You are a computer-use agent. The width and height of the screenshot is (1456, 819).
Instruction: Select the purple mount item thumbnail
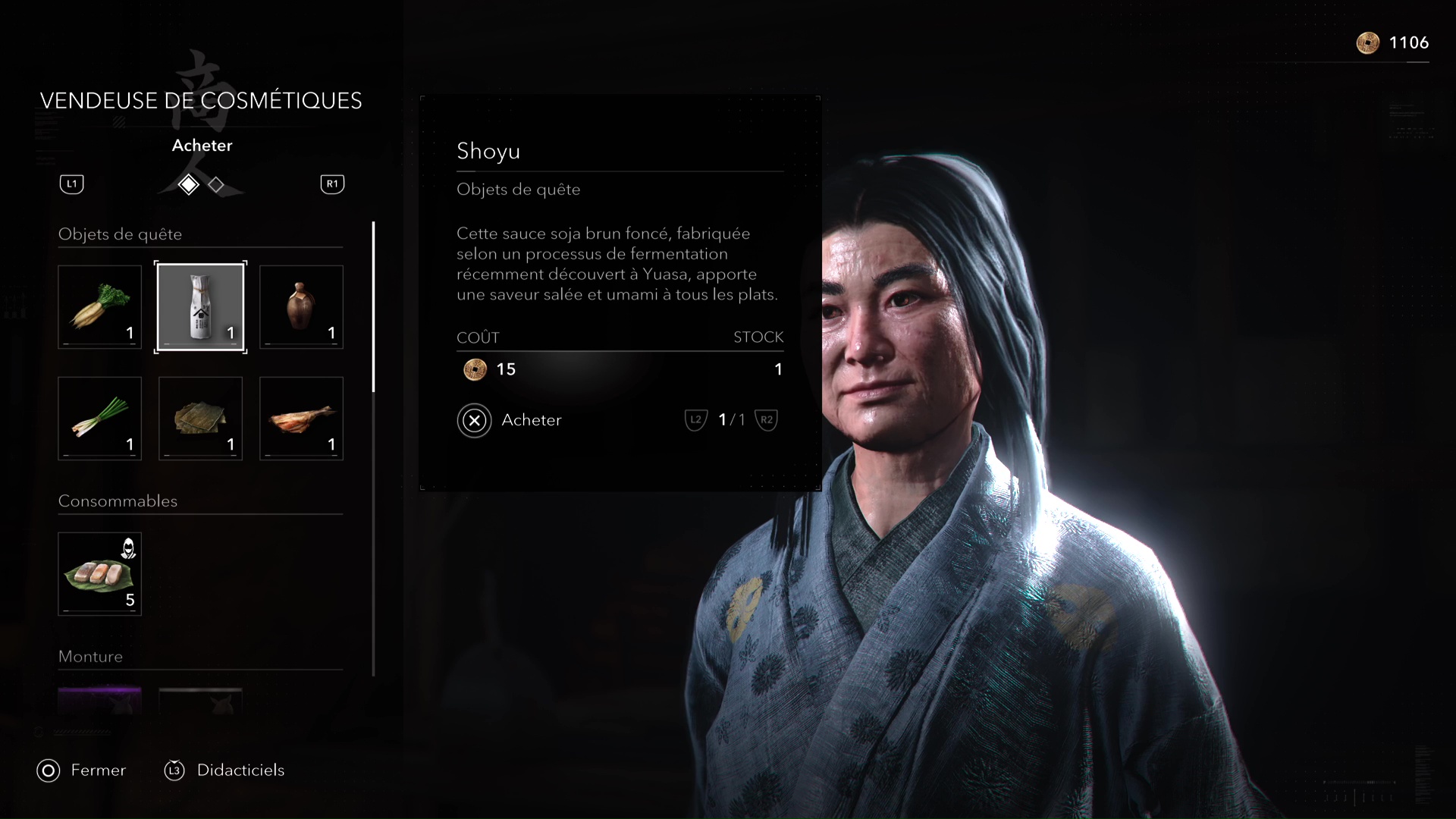click(x=100, y=701)
